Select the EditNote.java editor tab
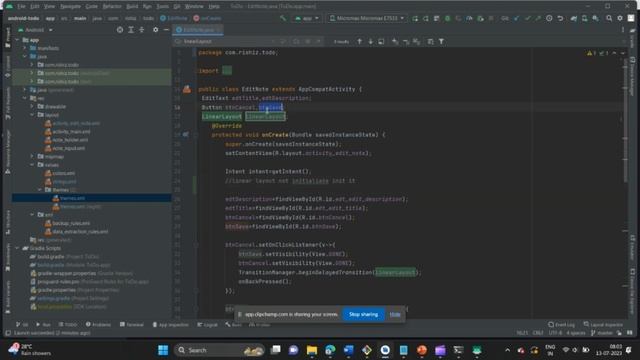 pos(198,30)
